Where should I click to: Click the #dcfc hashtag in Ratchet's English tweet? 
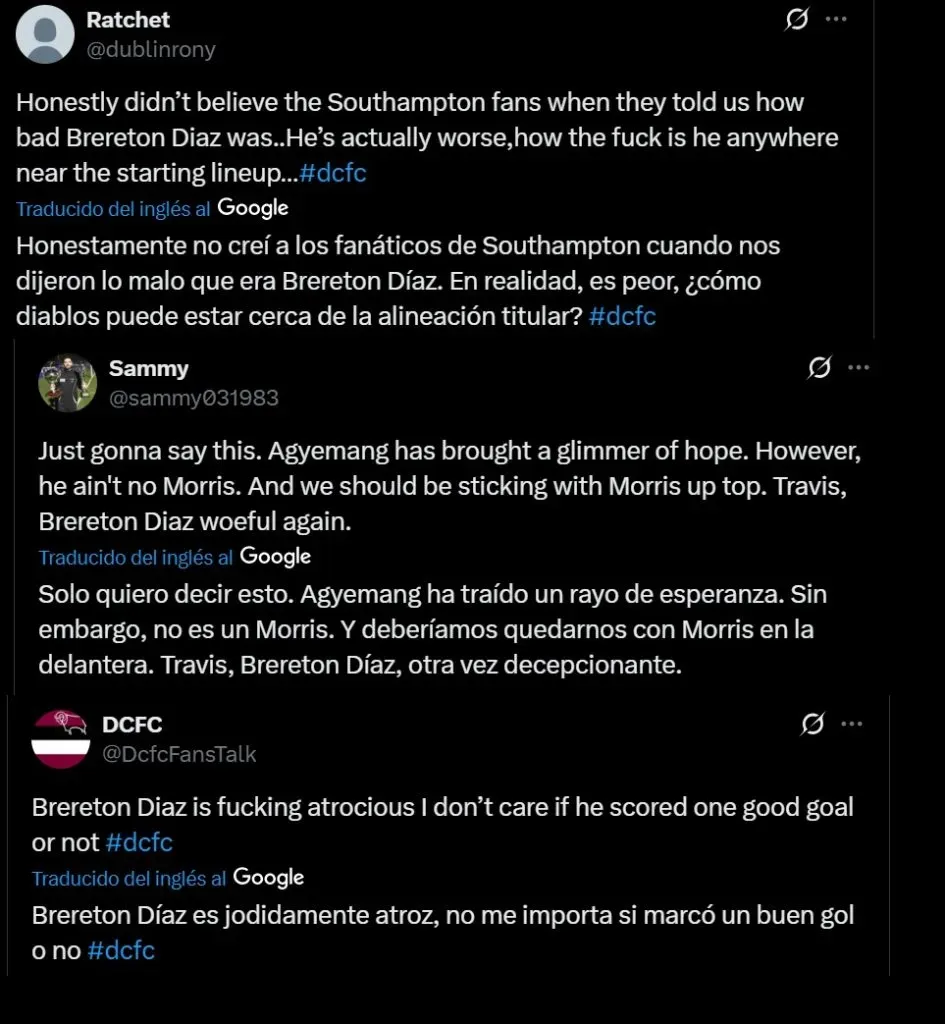[333, 173]
